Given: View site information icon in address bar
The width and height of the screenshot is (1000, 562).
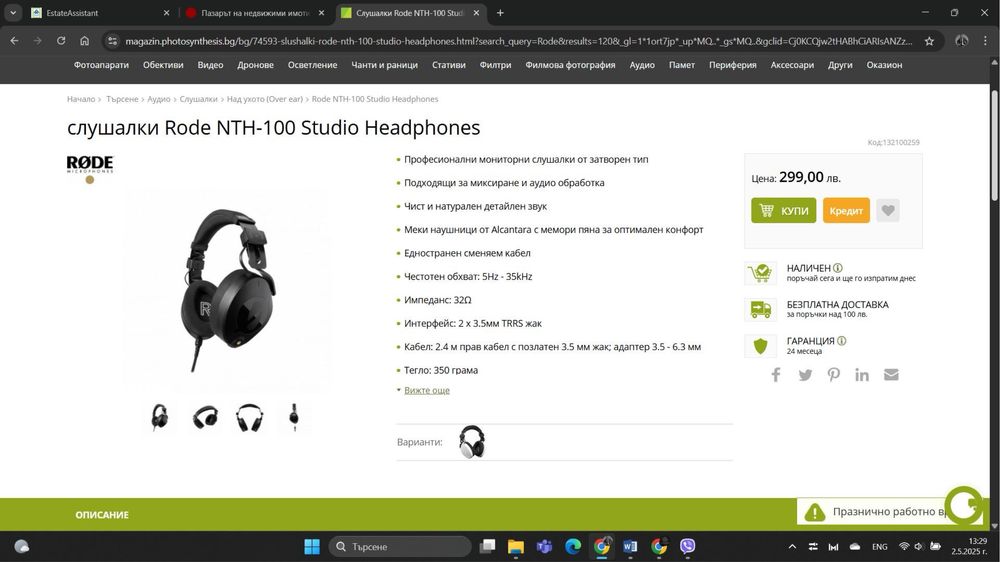Looking at the screenshot, I should (112, 41).
